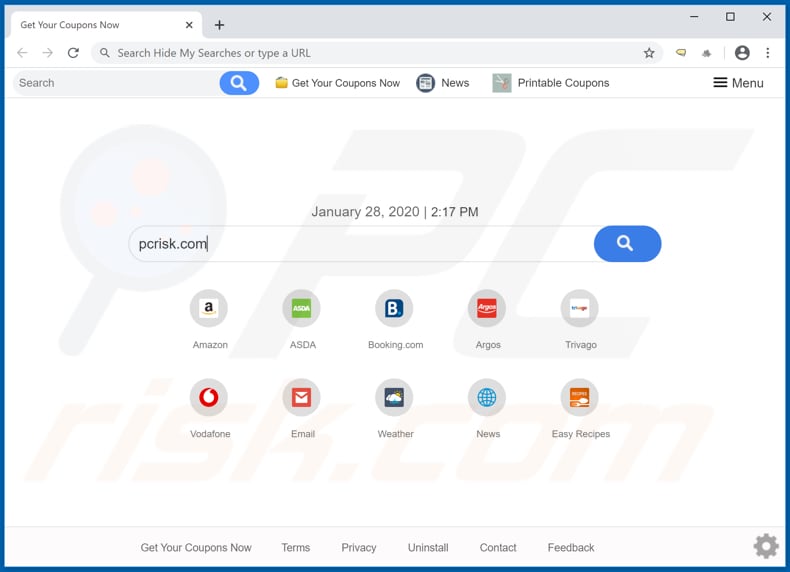The image size is (790, 572).
Task: Click the yellow coupon extension icon
Action: click(681, 52)
